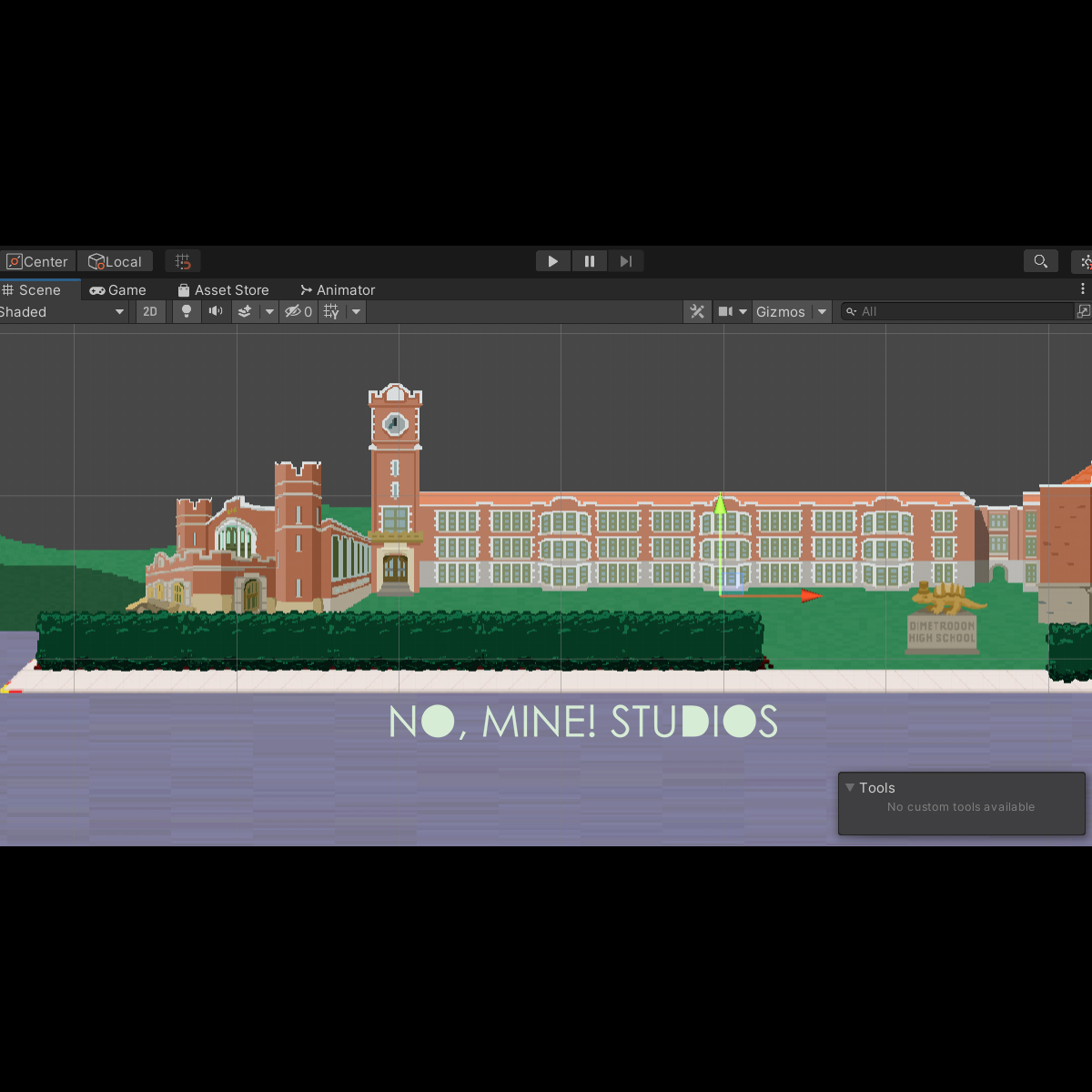
Task: Click the Step frame button
Action: (625, 261)
